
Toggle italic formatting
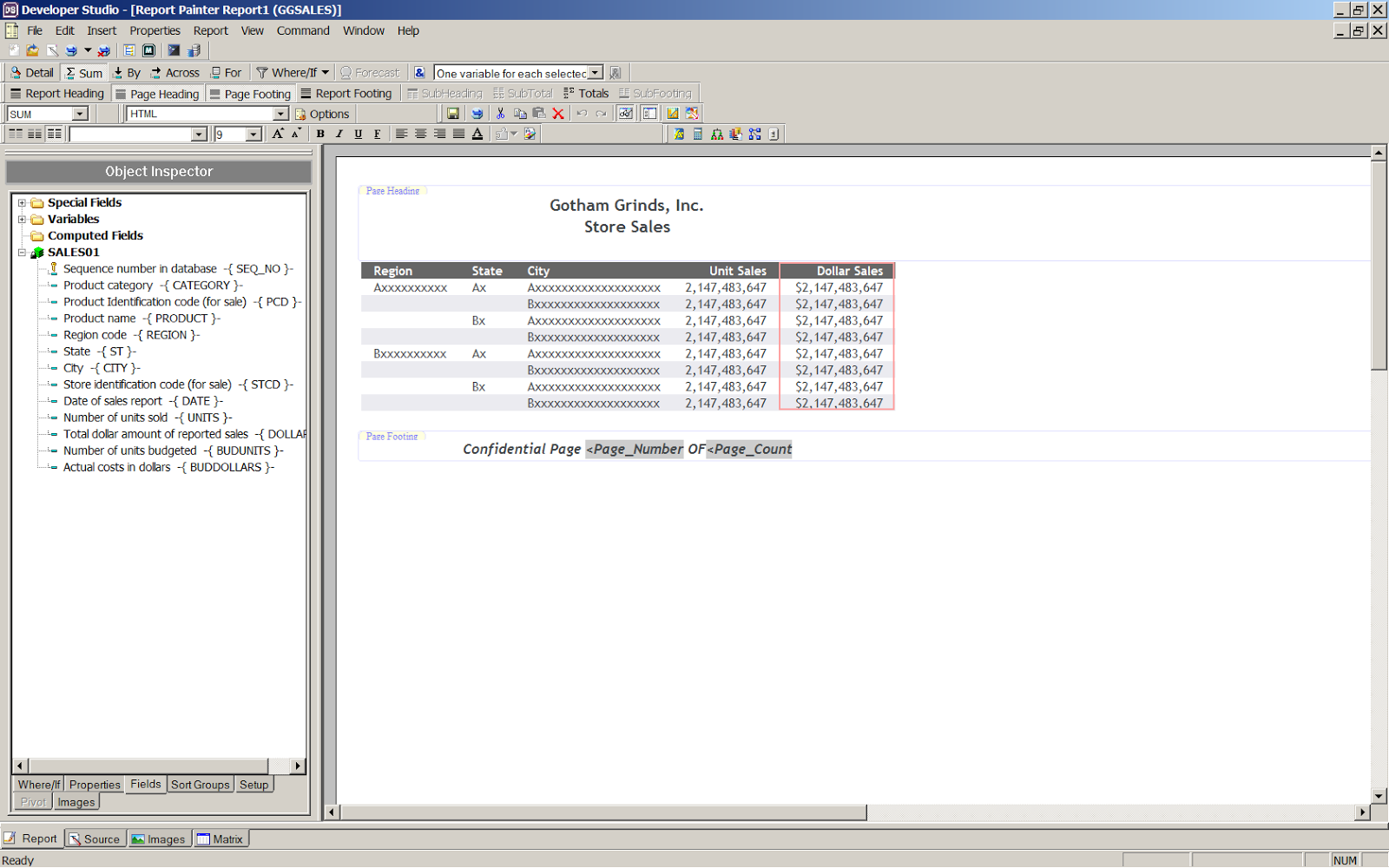[x=339, y=134]
